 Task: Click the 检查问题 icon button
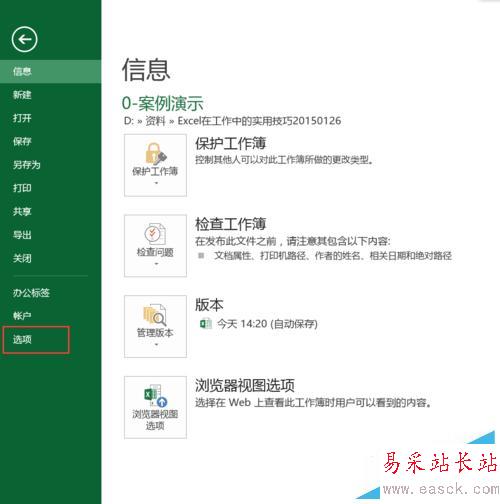tap(155, 246)
